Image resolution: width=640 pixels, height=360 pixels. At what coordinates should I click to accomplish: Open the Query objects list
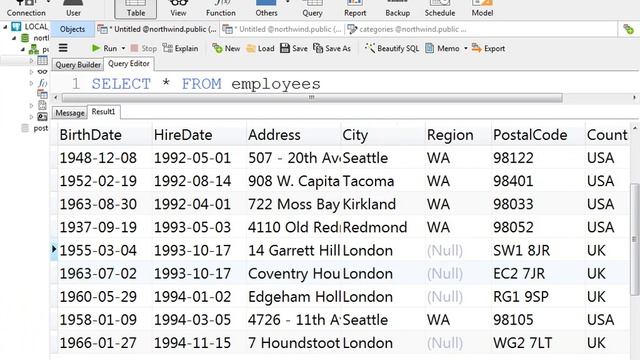(312, 9)
